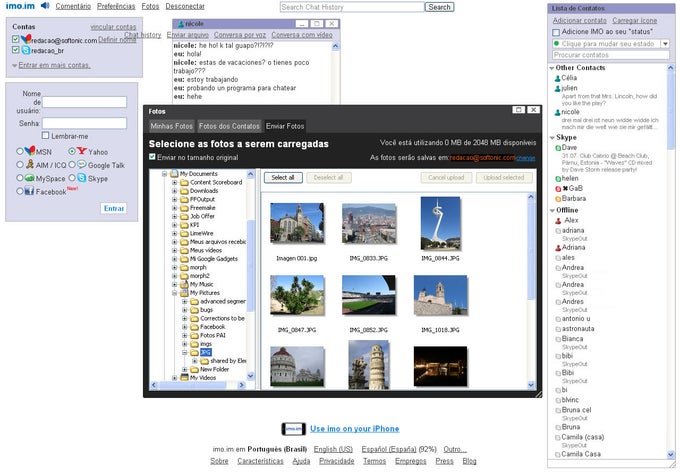Viewport: 680px width, 475px height.
Task: Click the speaker sound icon next to imo.im
Action: click(x=45, y=6)
